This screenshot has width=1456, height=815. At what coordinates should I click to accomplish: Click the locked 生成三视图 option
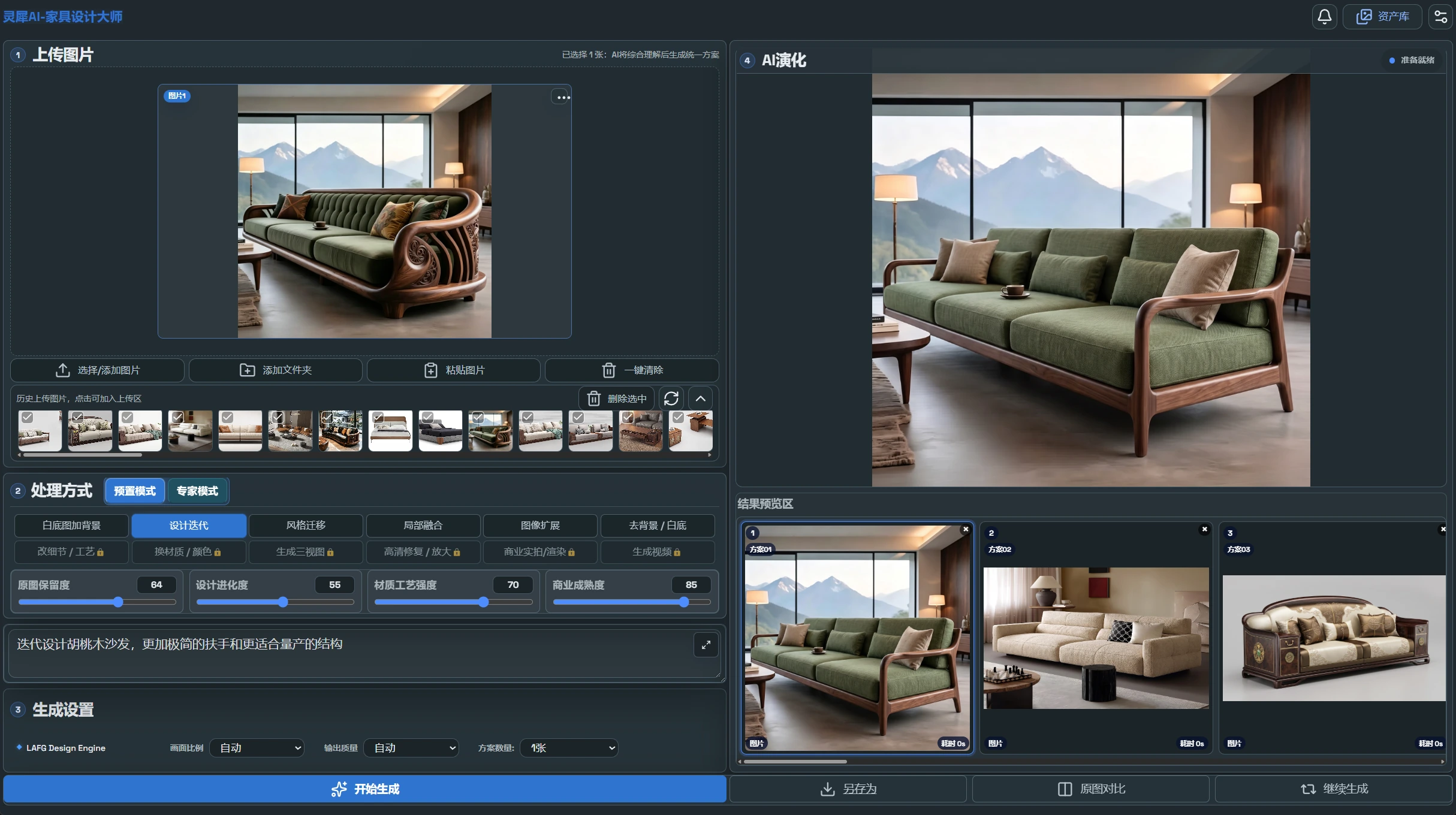[x=306, y=552]
